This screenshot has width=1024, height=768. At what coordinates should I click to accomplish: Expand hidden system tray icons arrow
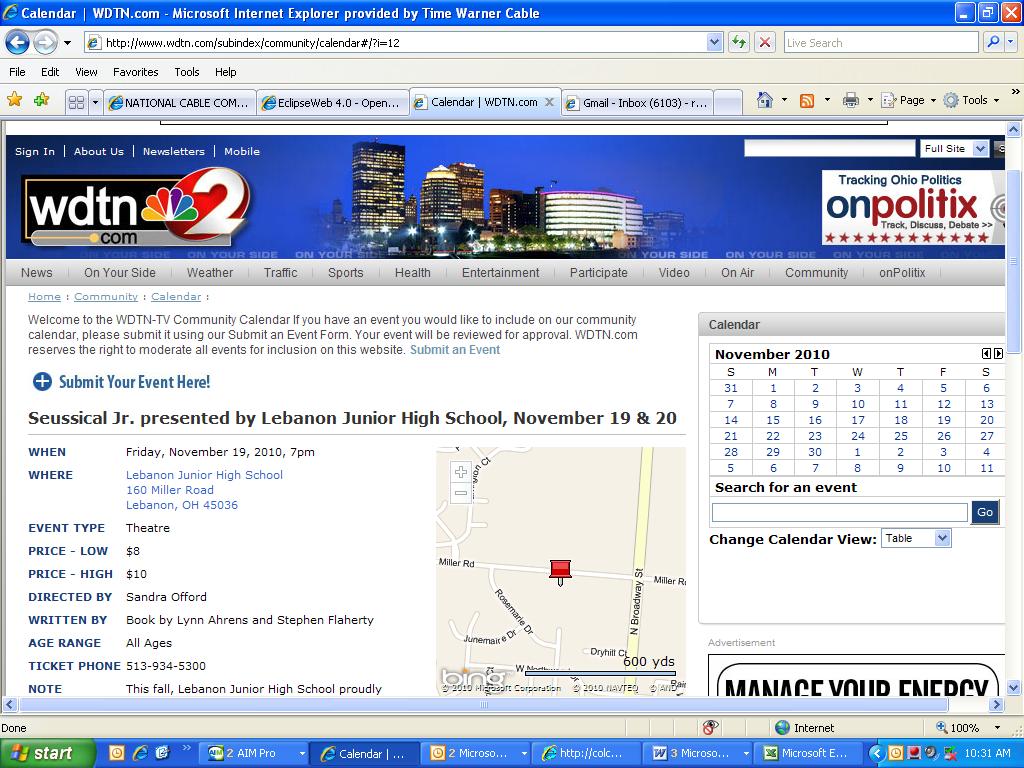(877, 753)
